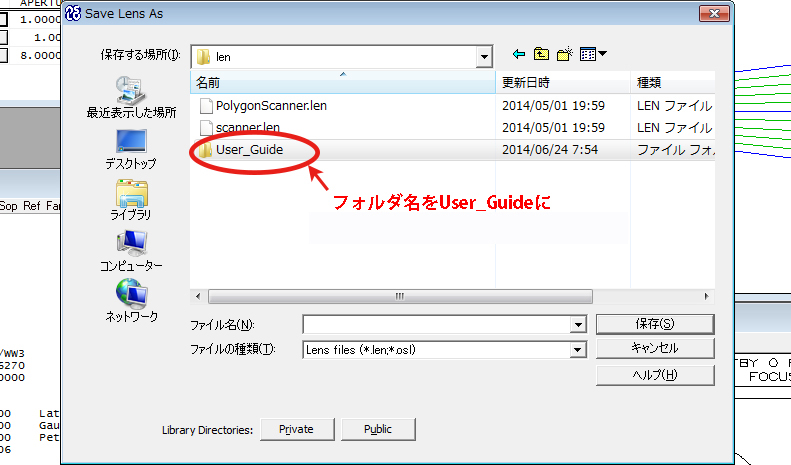791x465 pixels.
Task: Open Network (ネットワーク) in places bar
Action: [x=131, y=302]
